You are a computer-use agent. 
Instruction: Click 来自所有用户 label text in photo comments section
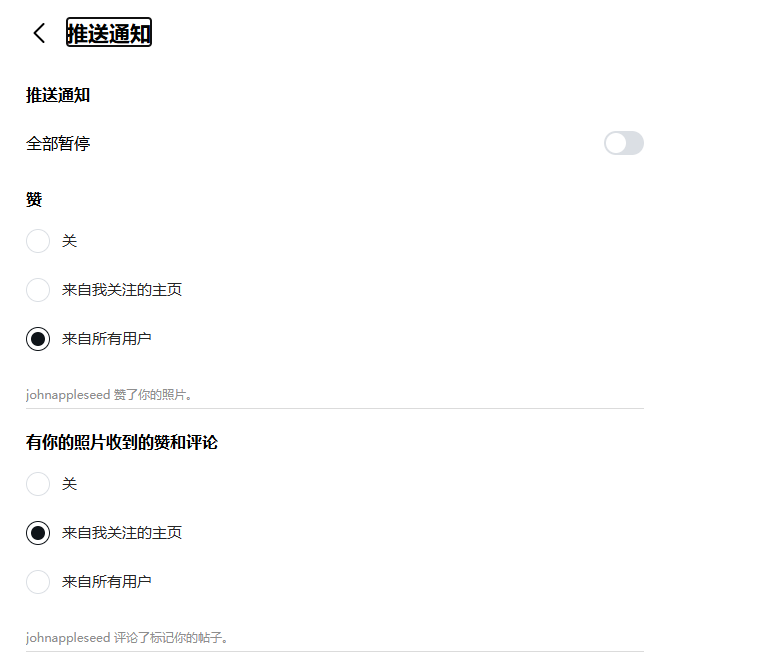coord(107,582)
